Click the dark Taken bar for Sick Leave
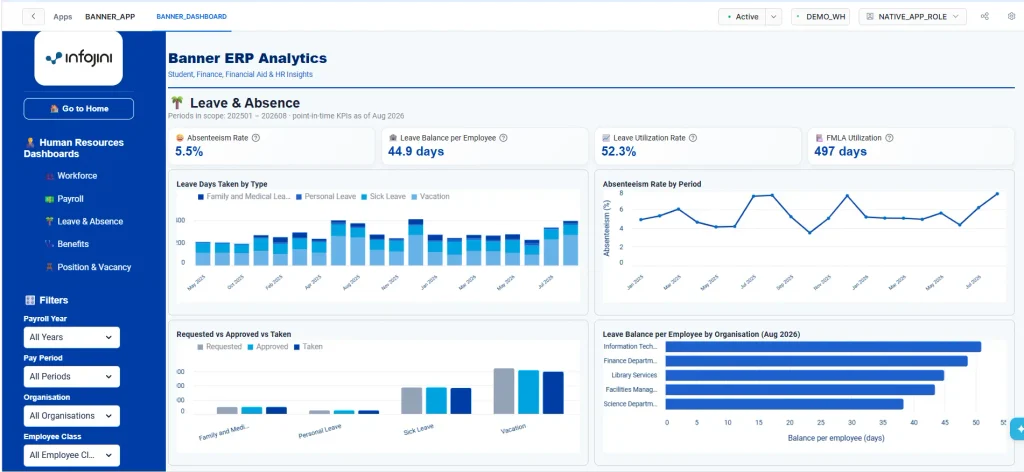Image resolution: width=1024 pixels, height=472 pixels. click(460, 401)
